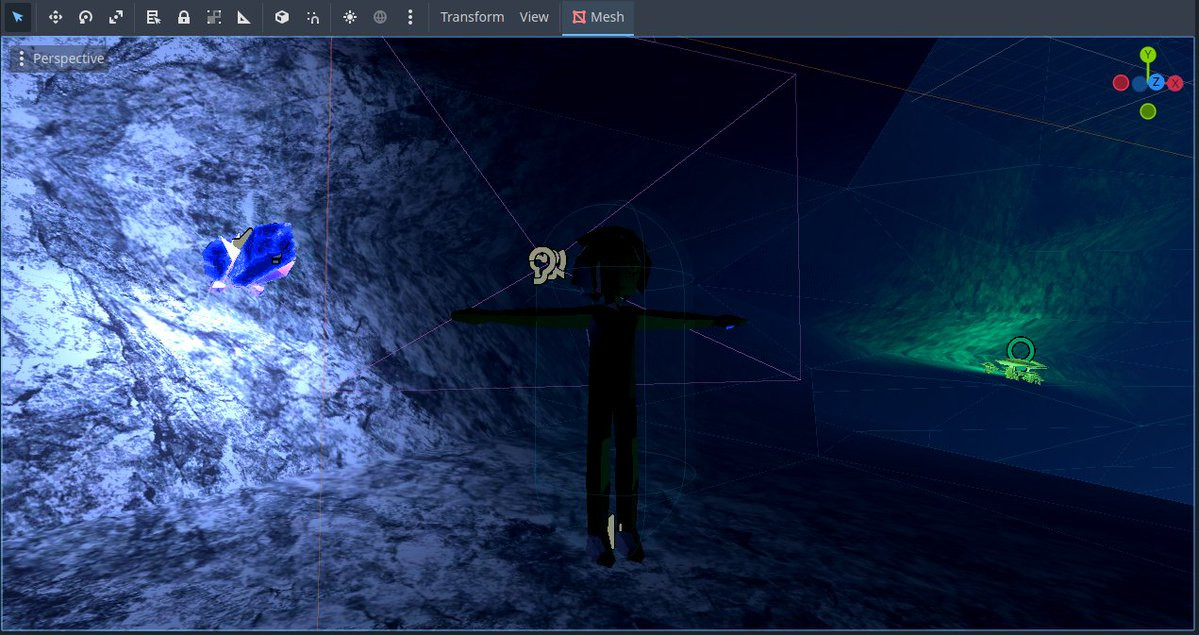Switch to Move mode tool
The height and width of the screenshot is (635, 1199).
(x=55, y=17)
